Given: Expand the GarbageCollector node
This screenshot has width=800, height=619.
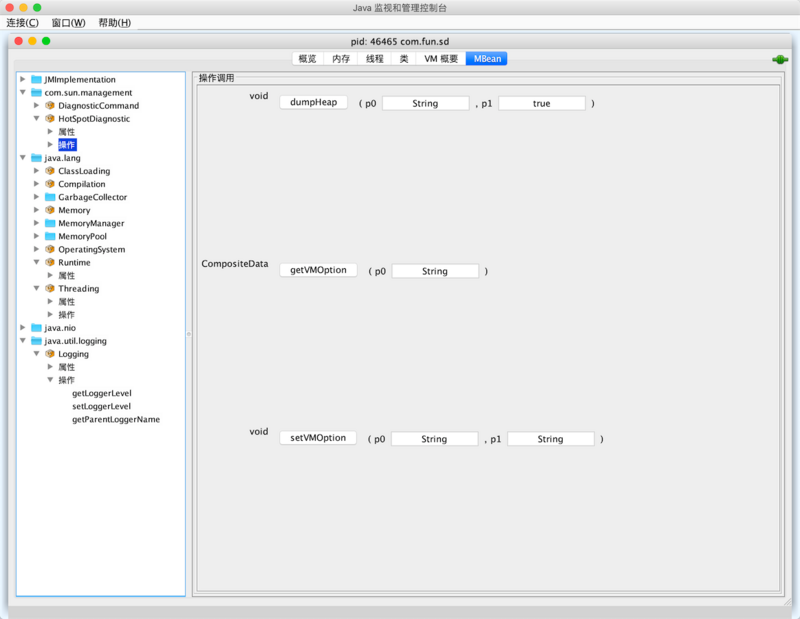Looking at the screenshot, I should point(36,196).
